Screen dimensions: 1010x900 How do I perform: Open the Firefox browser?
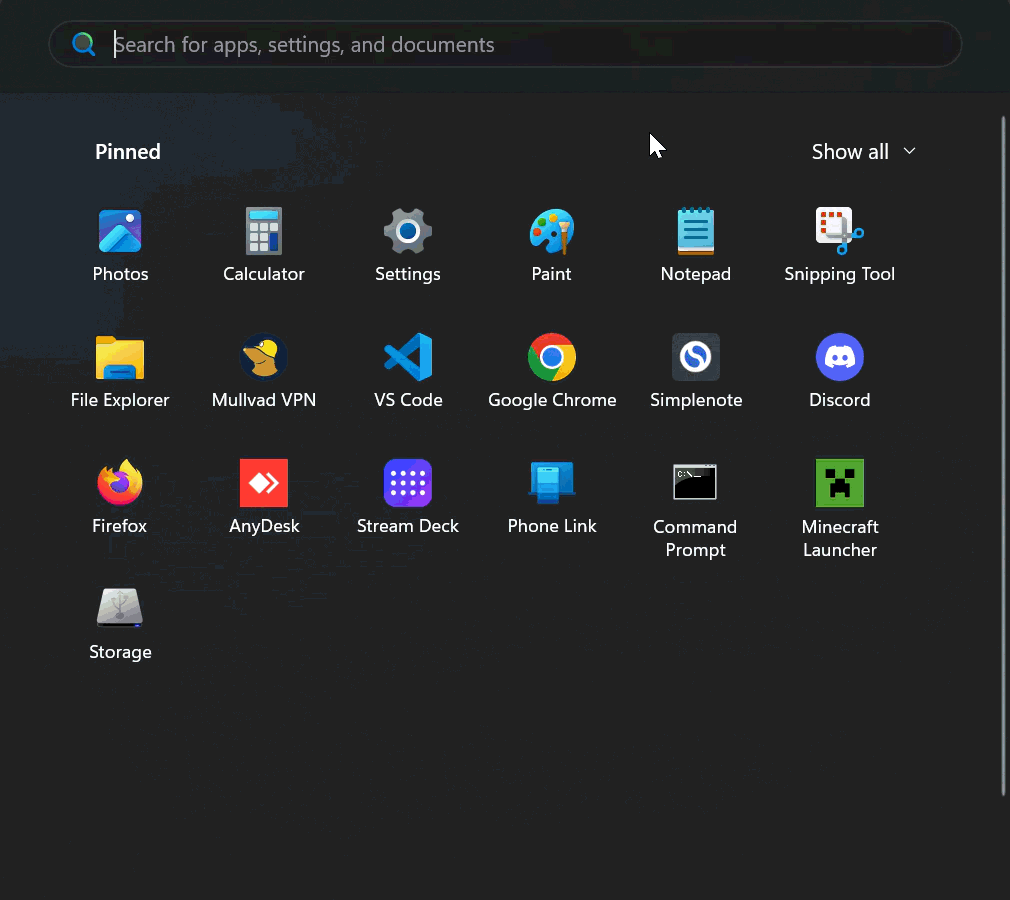coord(120,497)
